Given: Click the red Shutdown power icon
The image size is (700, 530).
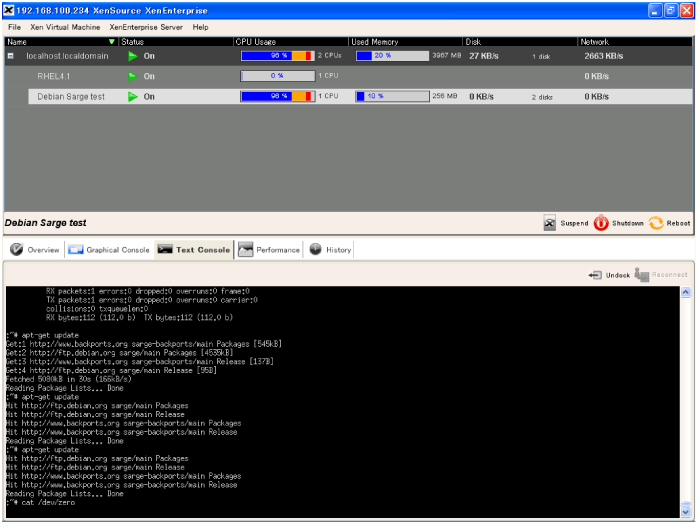Looking at the screenshot, I should (601, 223).
